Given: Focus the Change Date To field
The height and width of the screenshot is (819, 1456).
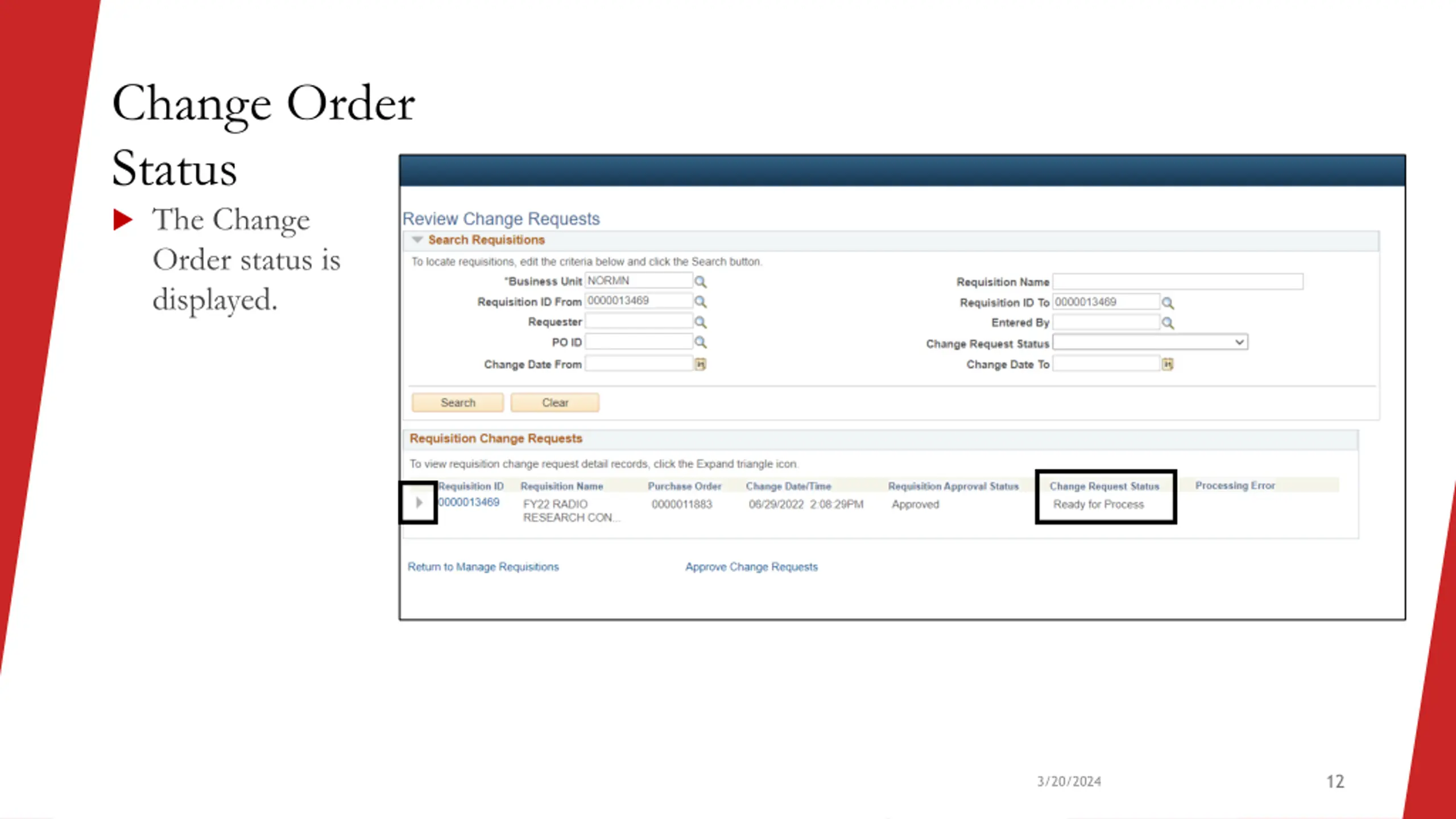Looking at the screenshot, I should pyautogui.click(x=1106, y=364).
